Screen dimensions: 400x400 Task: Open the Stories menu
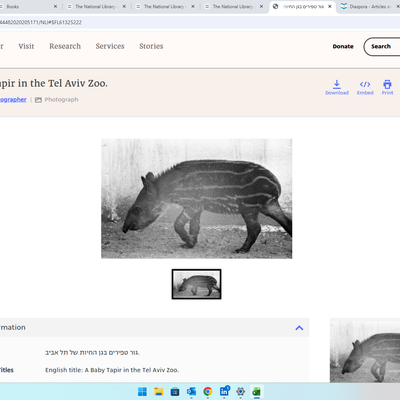click(151, 46)
